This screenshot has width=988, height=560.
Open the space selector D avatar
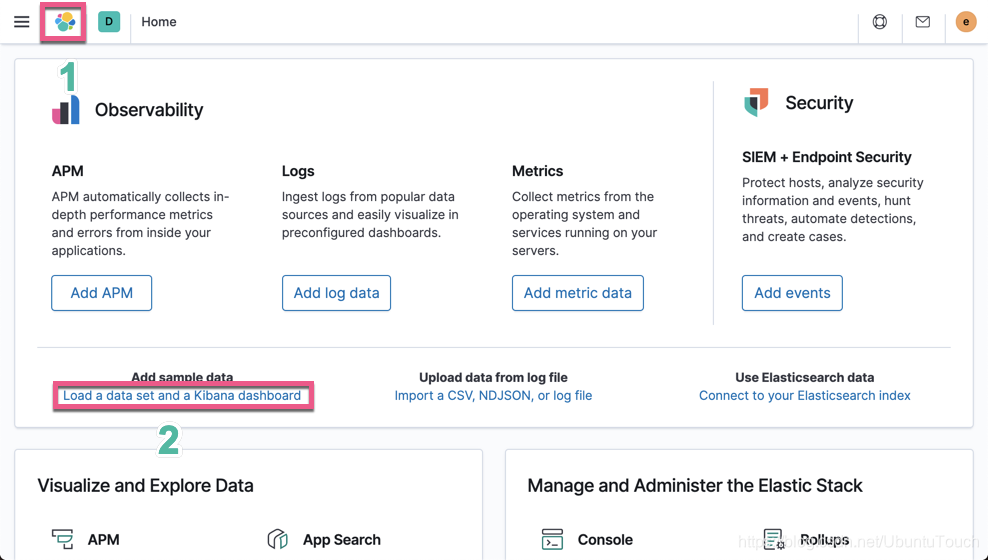point(109,22)
